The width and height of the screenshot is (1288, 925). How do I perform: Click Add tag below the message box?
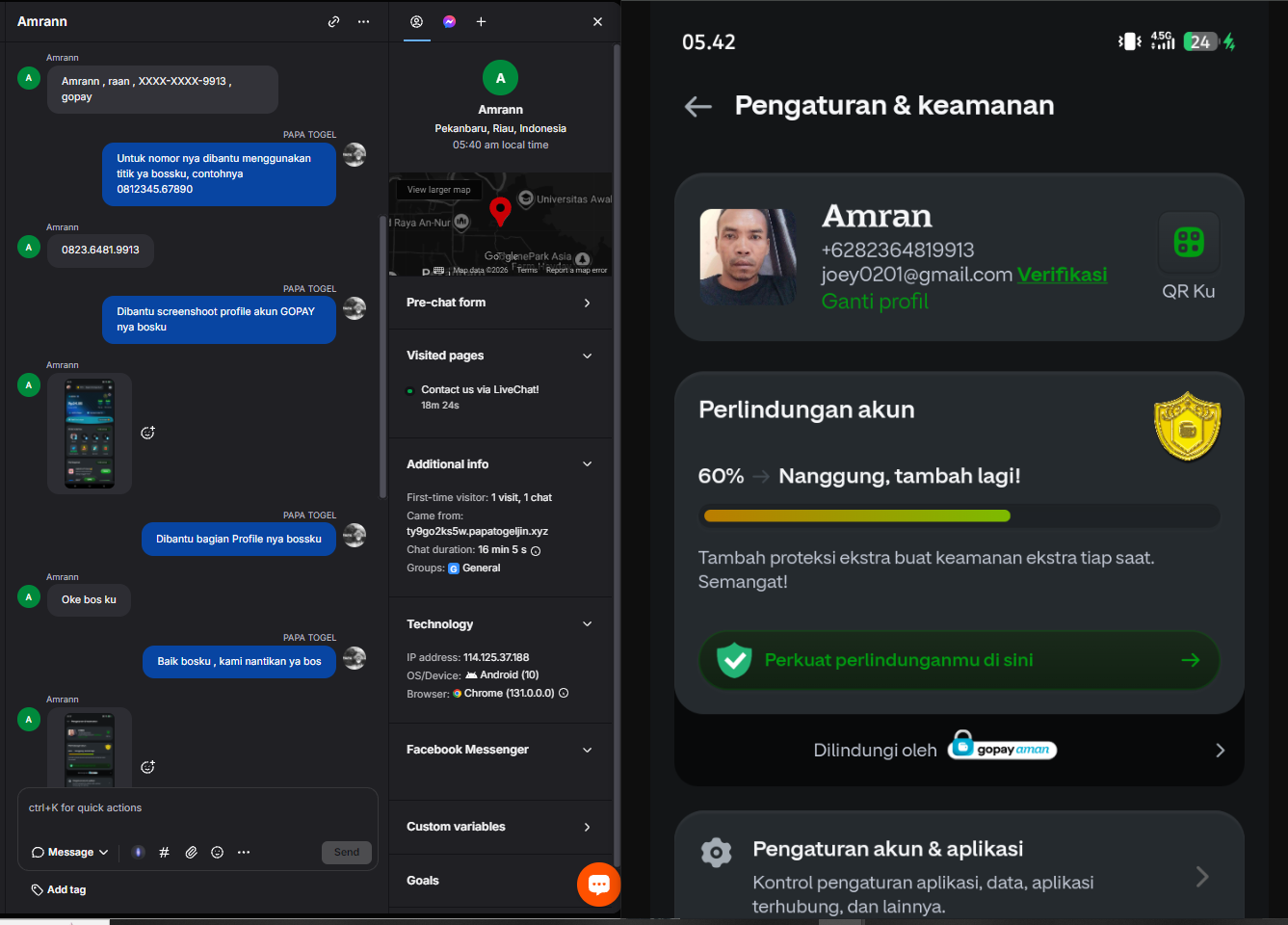(59, 890)
